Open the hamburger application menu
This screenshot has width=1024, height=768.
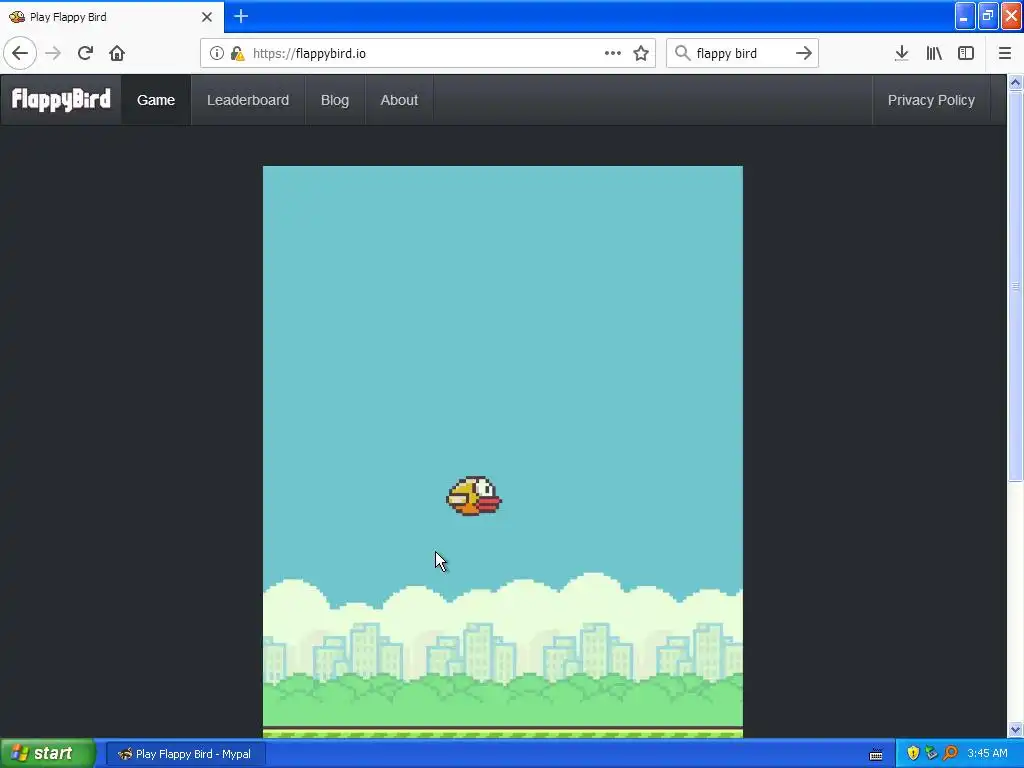[x=1005, y=53]
